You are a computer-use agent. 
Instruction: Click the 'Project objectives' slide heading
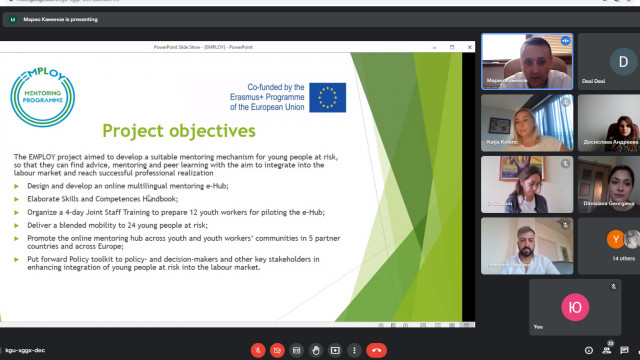pyautogui.click(x=179, y=131)
